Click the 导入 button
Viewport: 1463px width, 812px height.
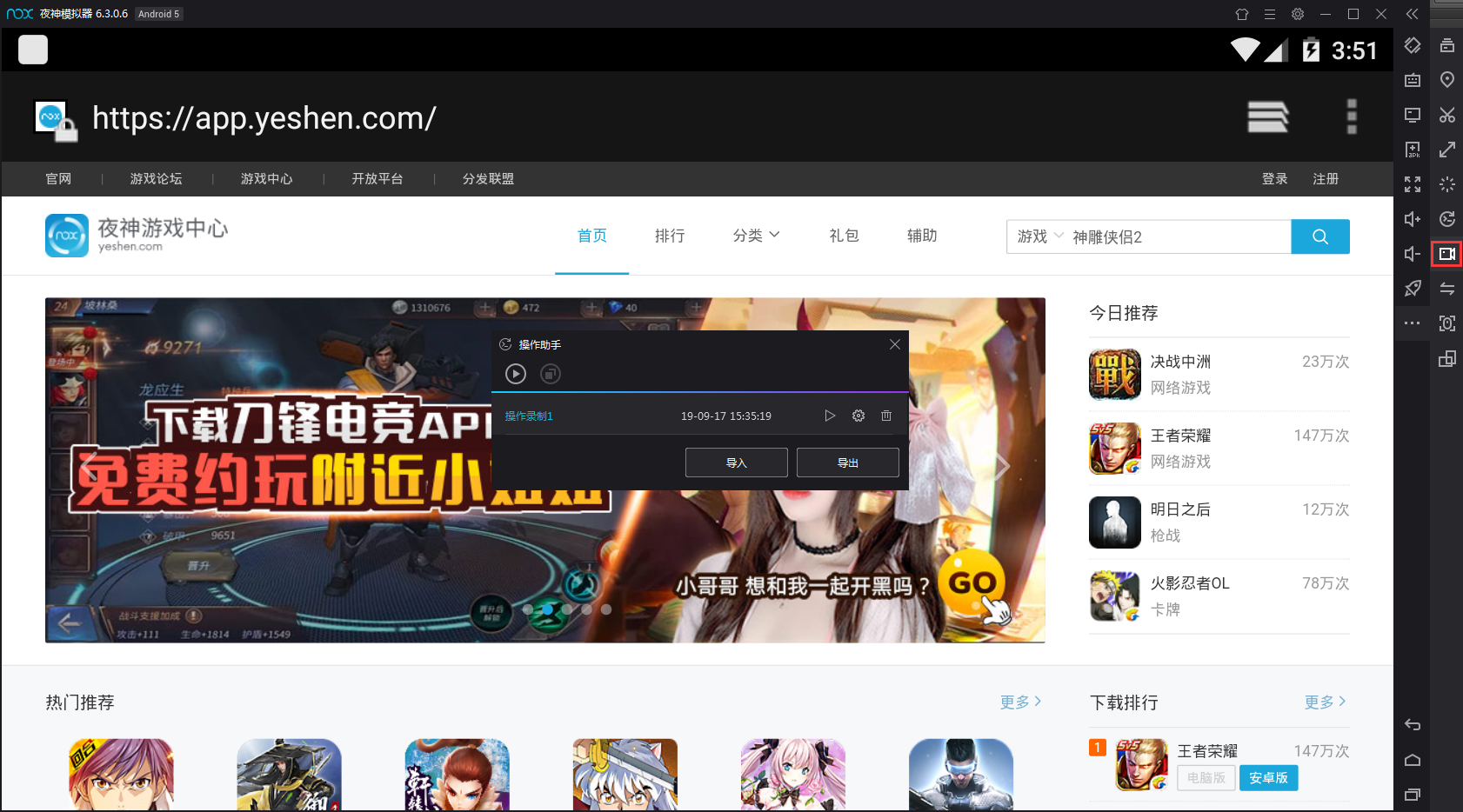(736, 462)
